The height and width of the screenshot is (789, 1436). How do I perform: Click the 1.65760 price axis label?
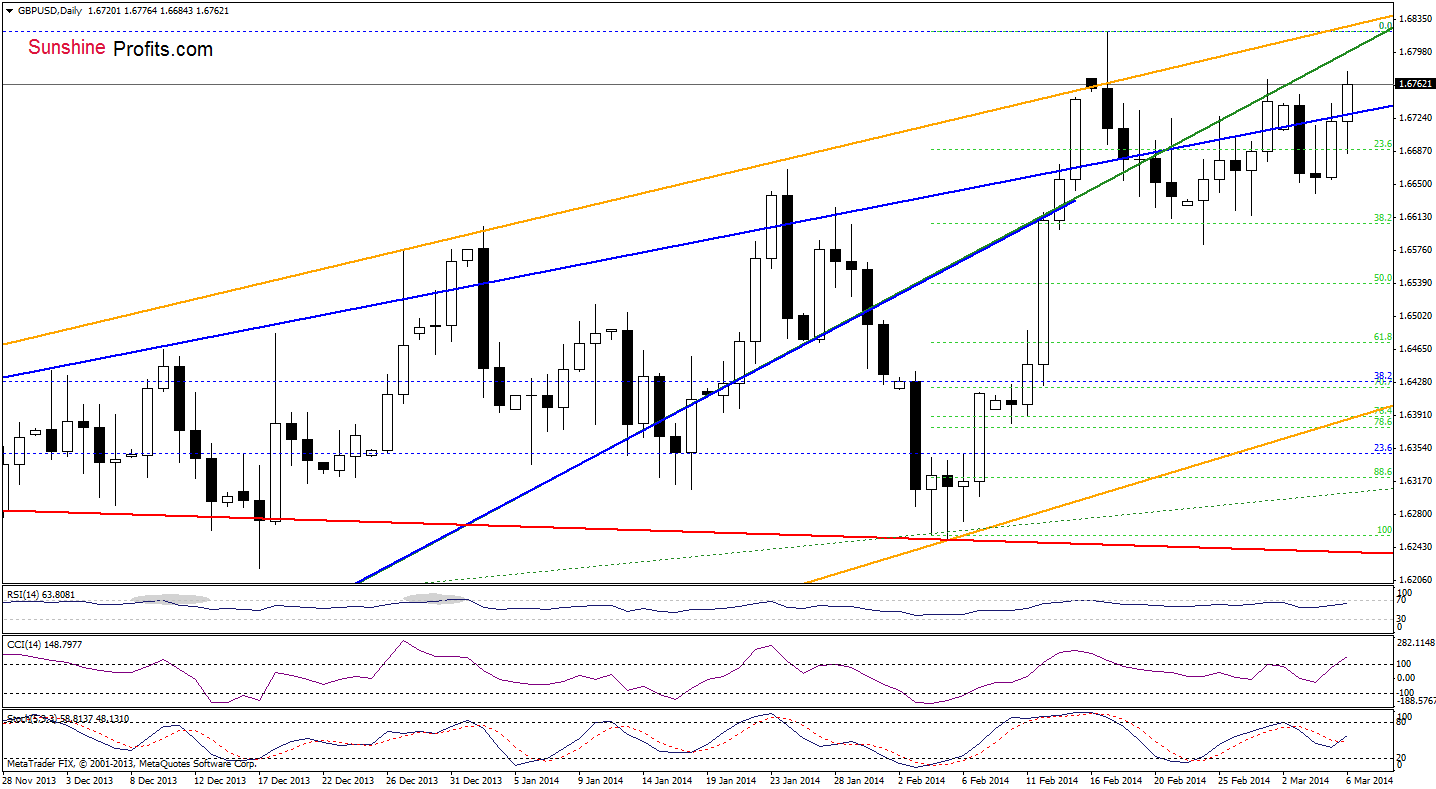point(1415,250)
